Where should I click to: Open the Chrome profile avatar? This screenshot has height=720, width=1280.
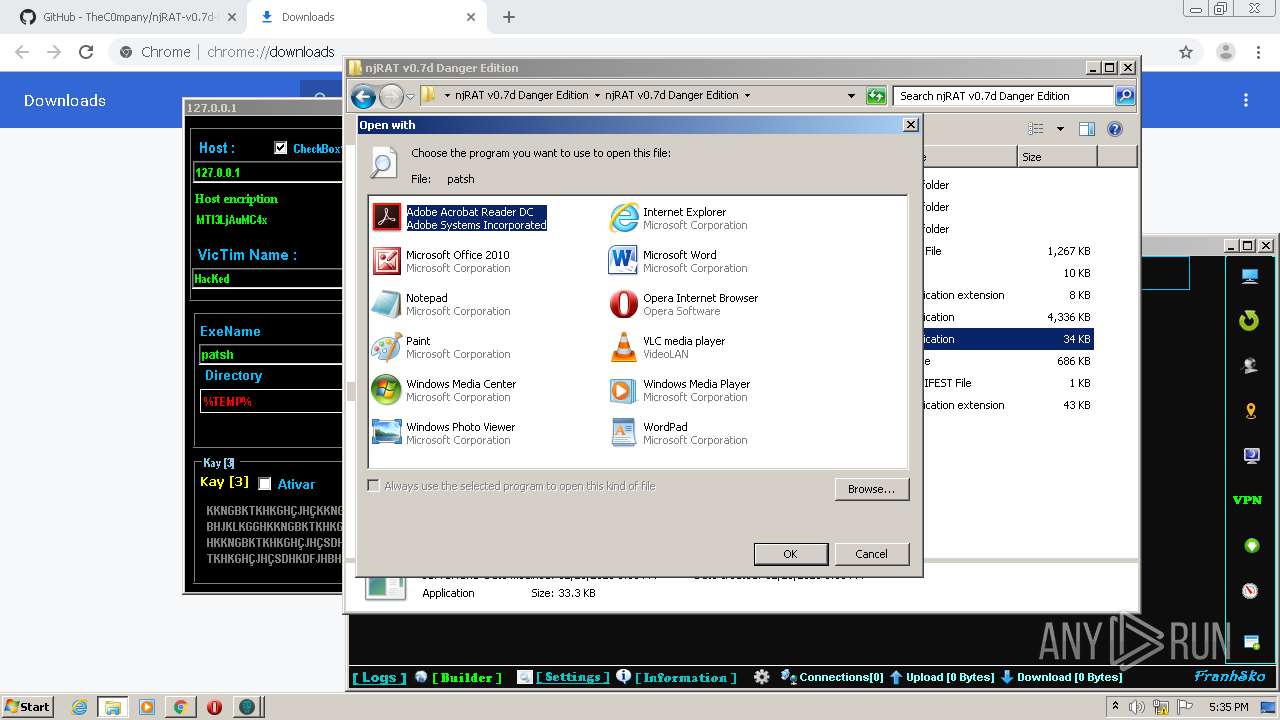coord(1225,52)
